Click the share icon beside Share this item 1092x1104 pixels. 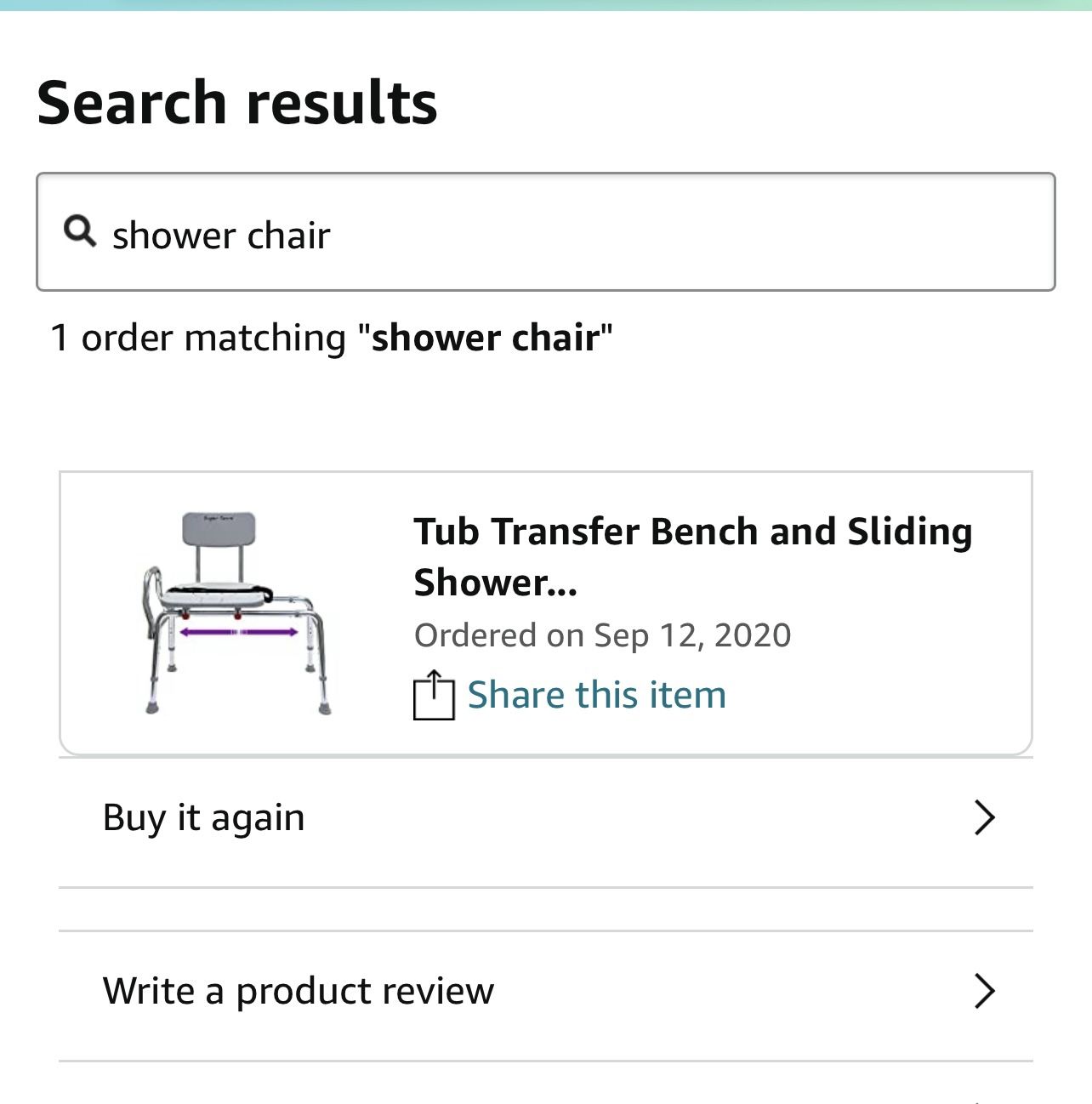tap(434, 695)
